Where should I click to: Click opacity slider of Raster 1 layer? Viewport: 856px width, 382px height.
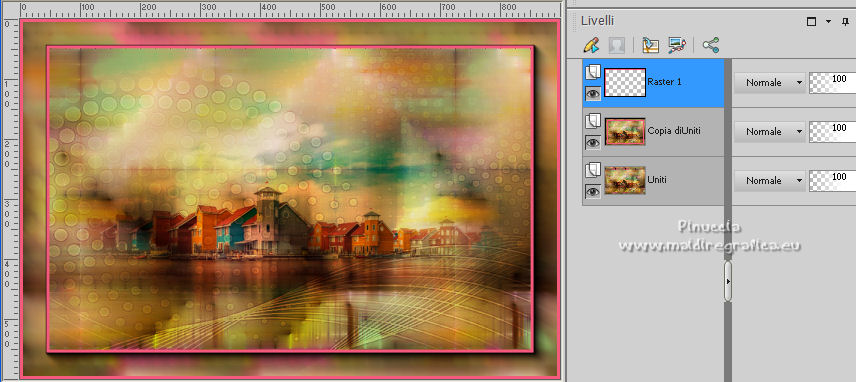[833, 83]
